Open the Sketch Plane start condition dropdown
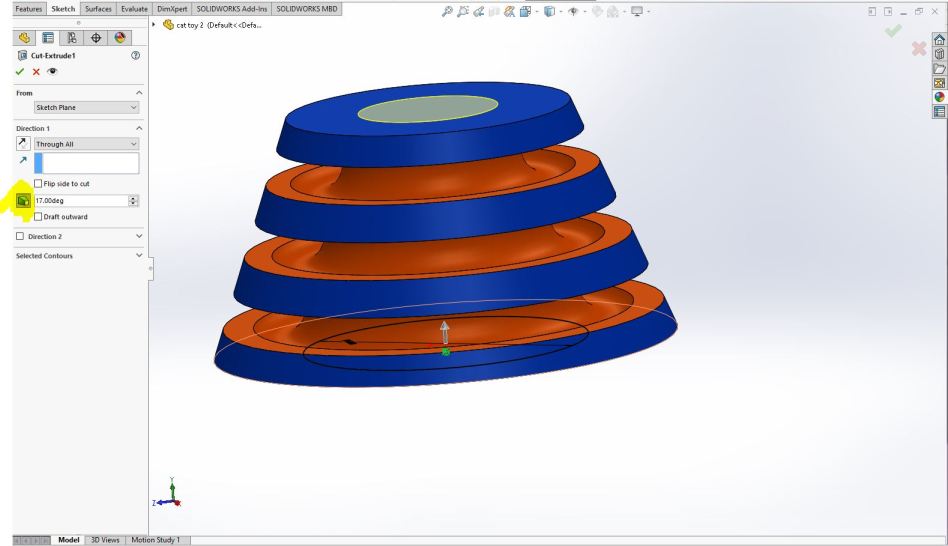Viewport: 948px width, 546px height. click(86, 107)
